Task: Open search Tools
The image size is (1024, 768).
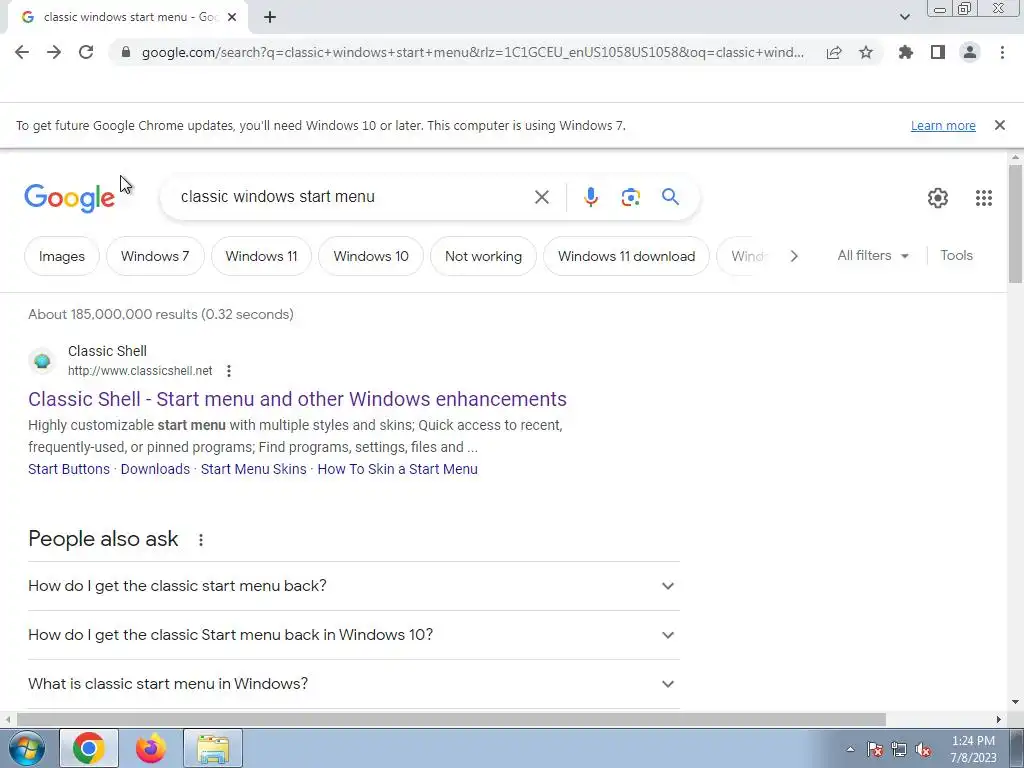Action: (956, 255)
